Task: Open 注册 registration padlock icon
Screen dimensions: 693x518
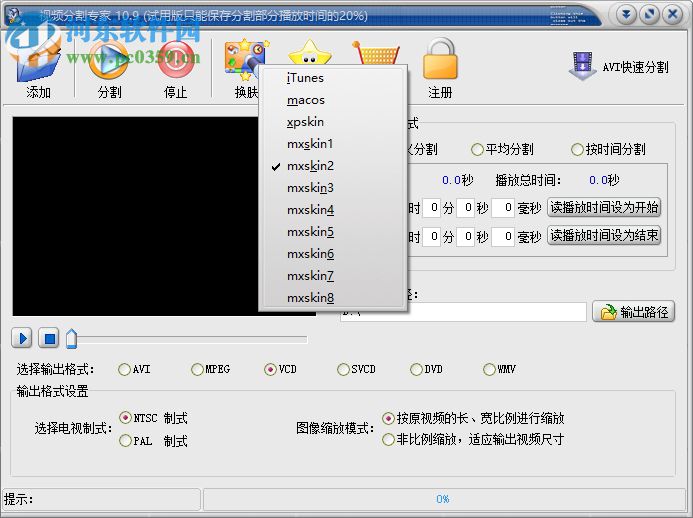Action: (x=440, y=69)
